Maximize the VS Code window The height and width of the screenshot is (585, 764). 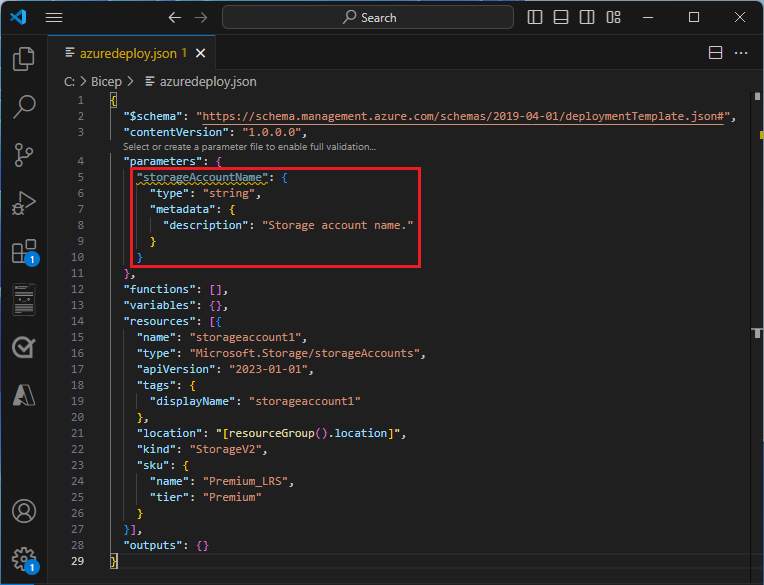click(x=694, y=18)
